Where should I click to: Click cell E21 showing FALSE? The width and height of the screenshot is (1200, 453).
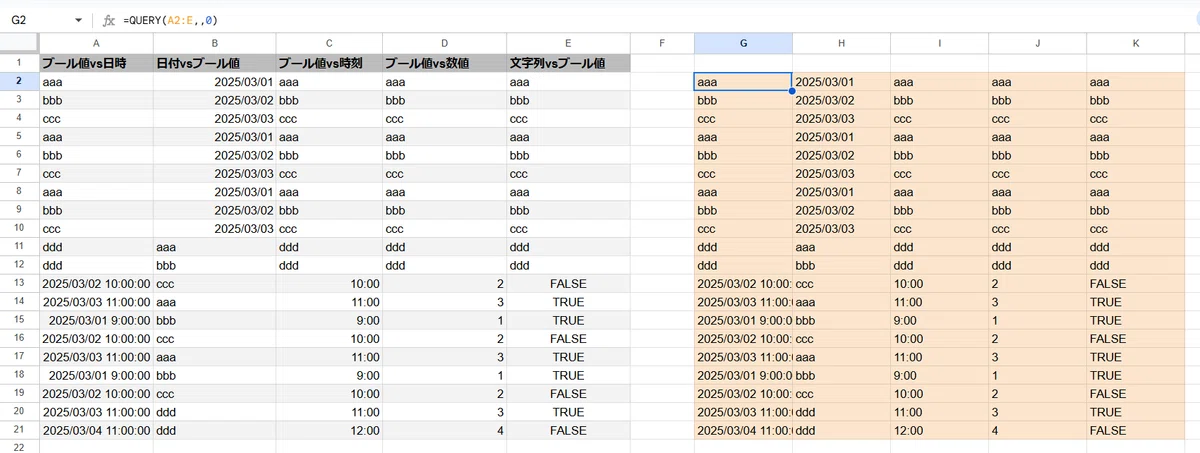pyautogui.click(x=568, y=430)
